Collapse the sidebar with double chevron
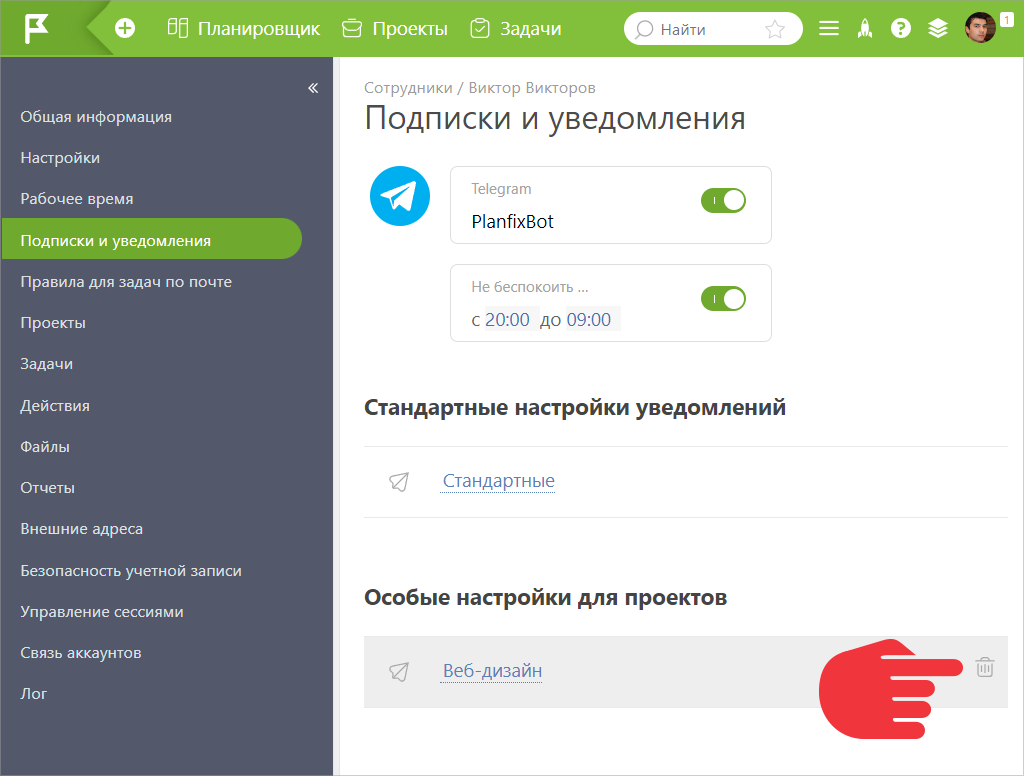This screenshot has width=1024, height=776. coord(313,88)
